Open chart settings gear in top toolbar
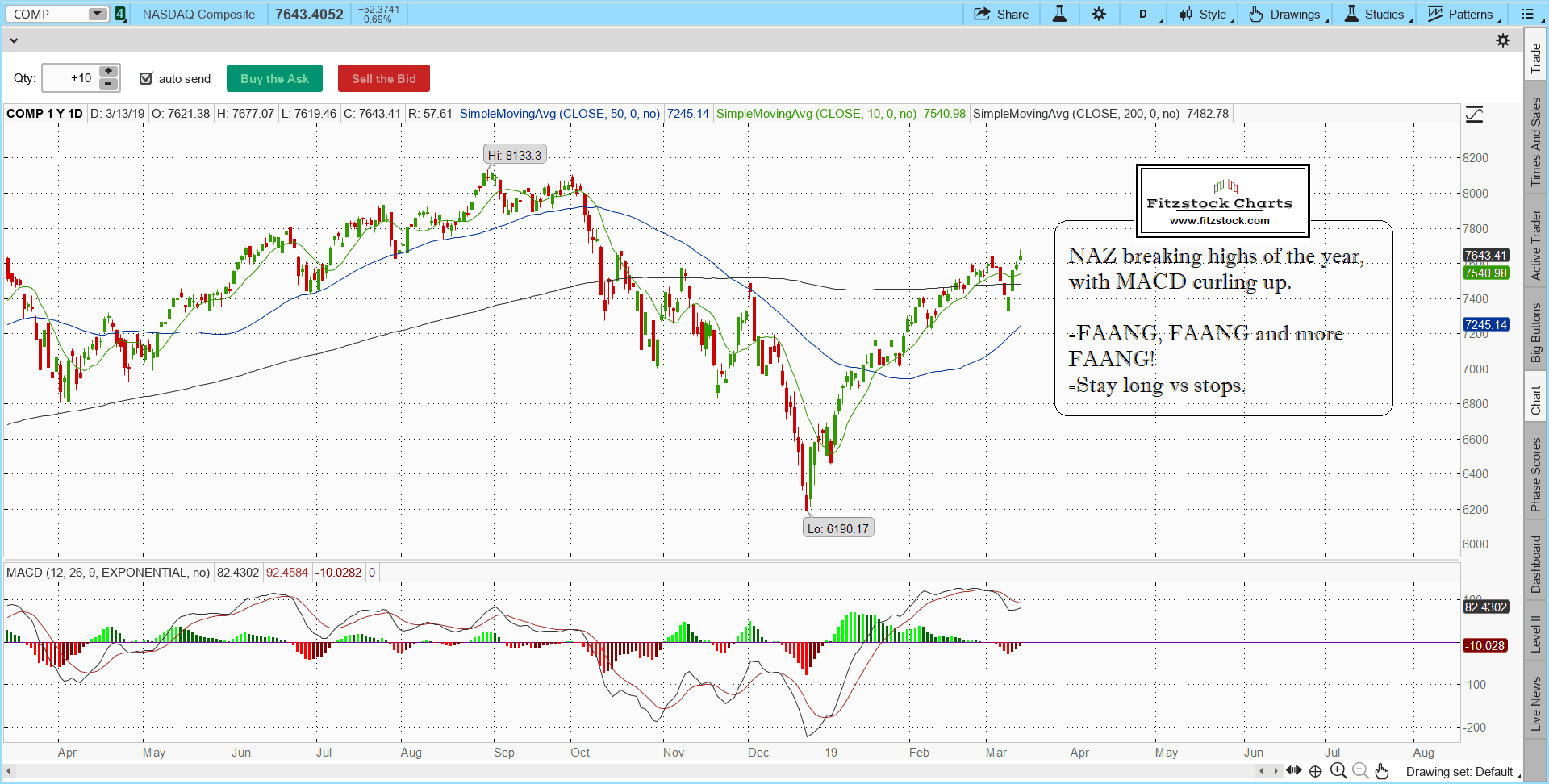The image size is (1549, 784). pos(1099,15)
